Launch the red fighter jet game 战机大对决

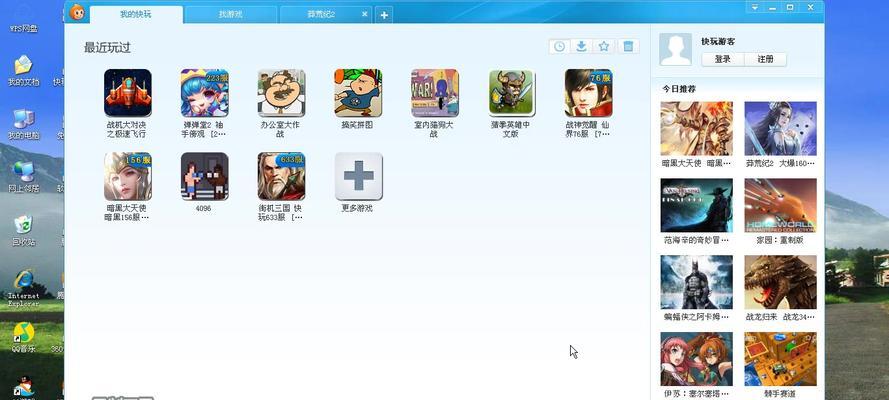click(128, 93)
